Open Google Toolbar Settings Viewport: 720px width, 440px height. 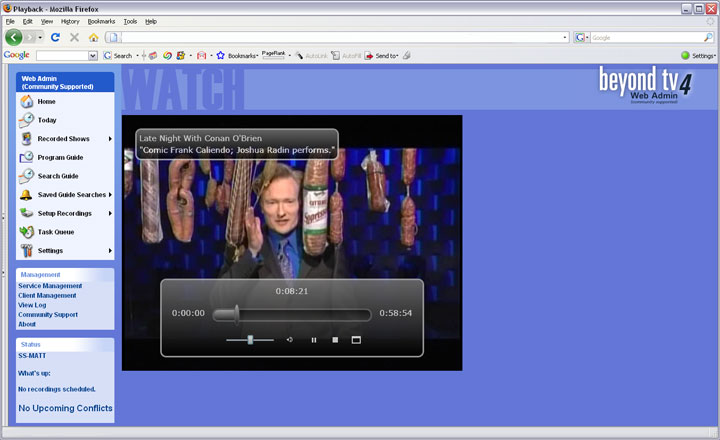click(x=698, y=56)
